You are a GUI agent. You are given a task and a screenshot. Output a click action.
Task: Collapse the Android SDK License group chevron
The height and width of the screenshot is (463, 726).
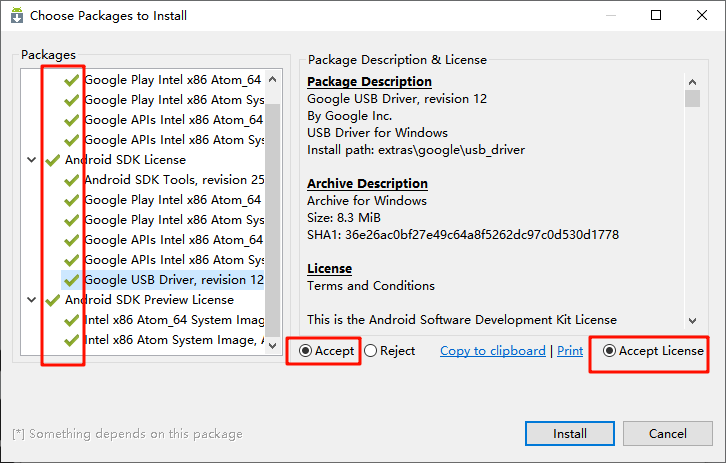click(32, 160)
